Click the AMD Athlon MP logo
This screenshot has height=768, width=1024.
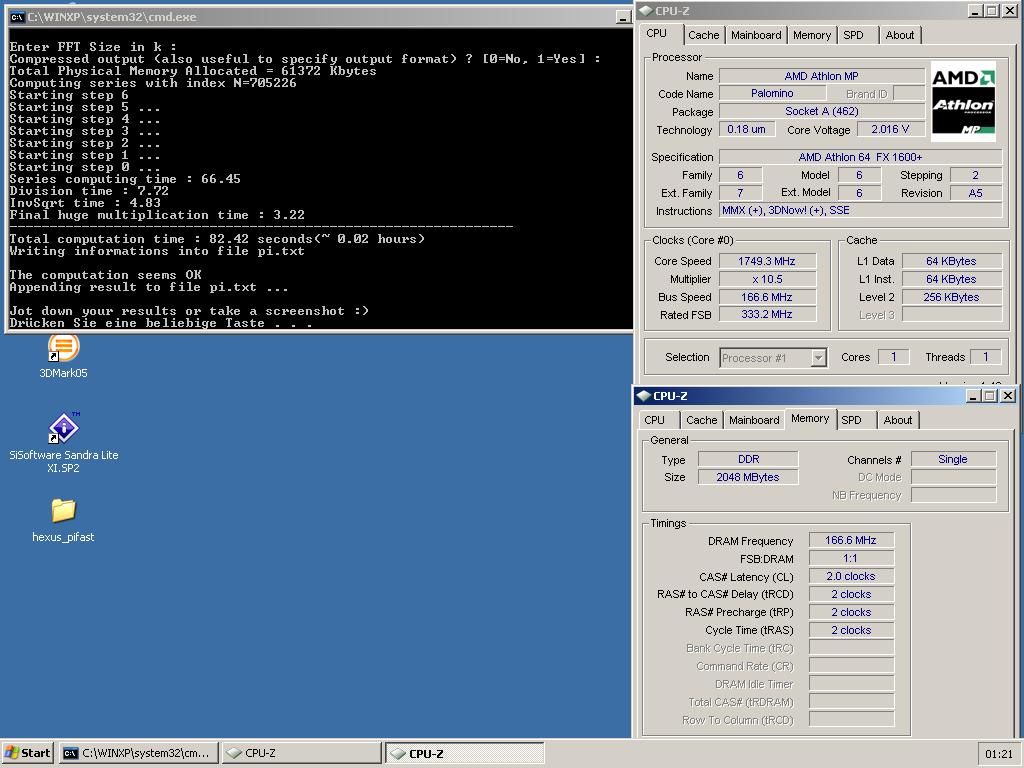(963, 101)
